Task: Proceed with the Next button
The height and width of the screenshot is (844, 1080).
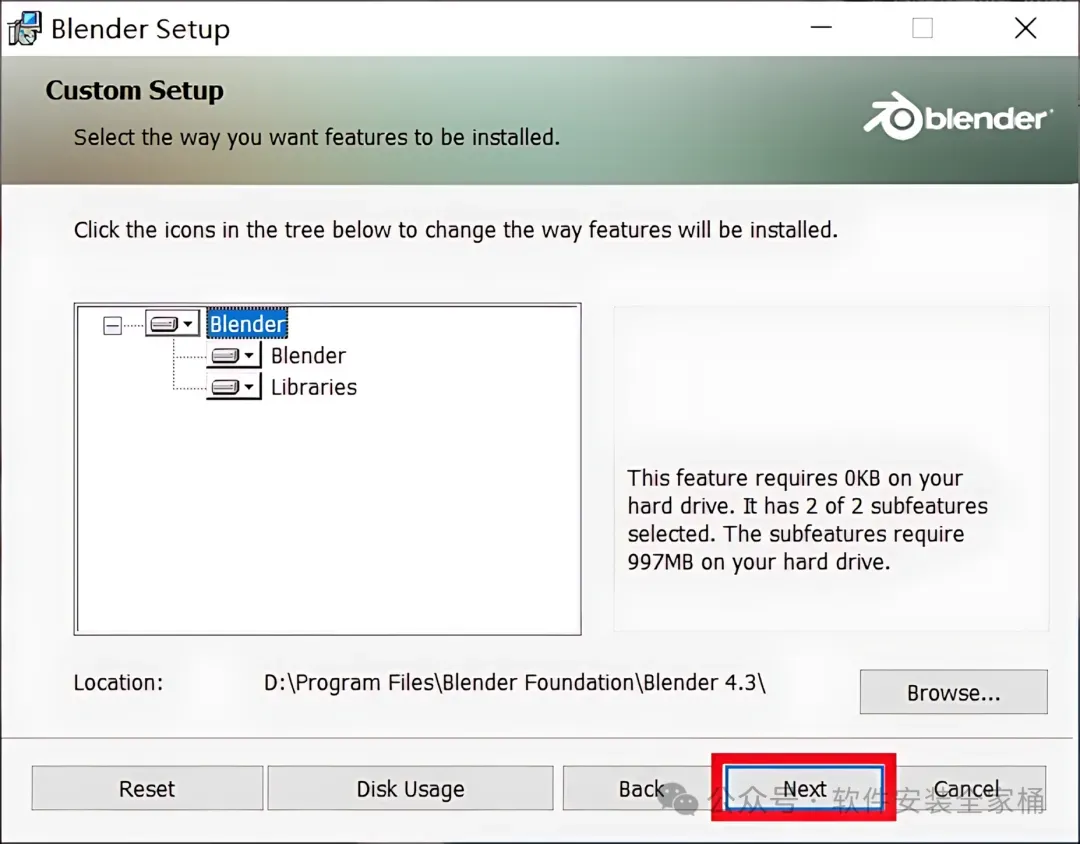Action: tap(804, 788)
